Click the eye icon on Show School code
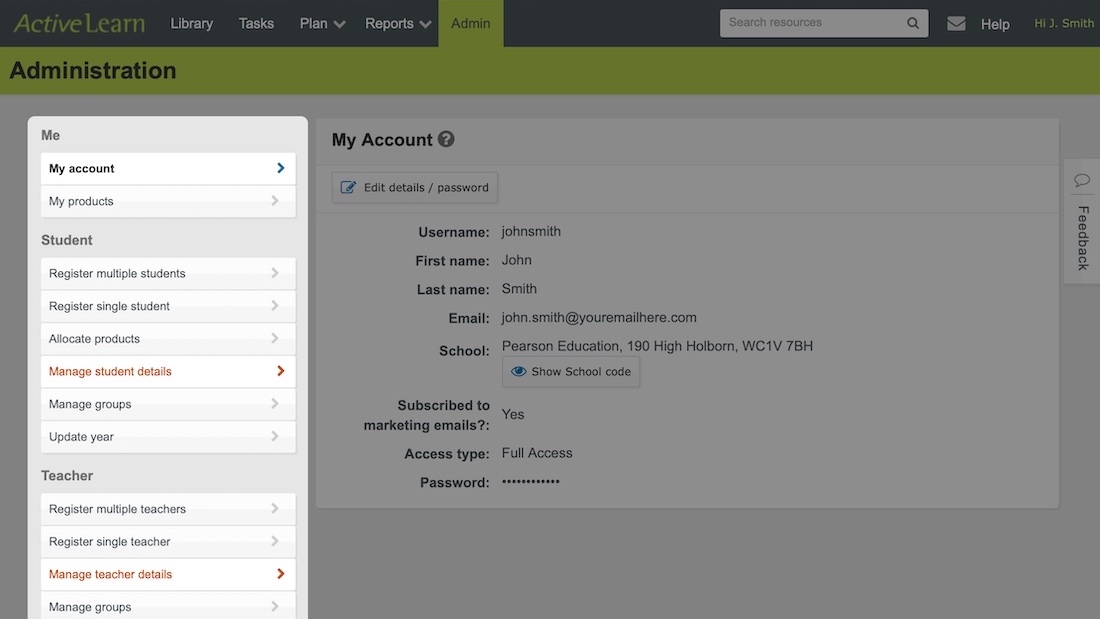1100x619 pixels. (519, 371)
